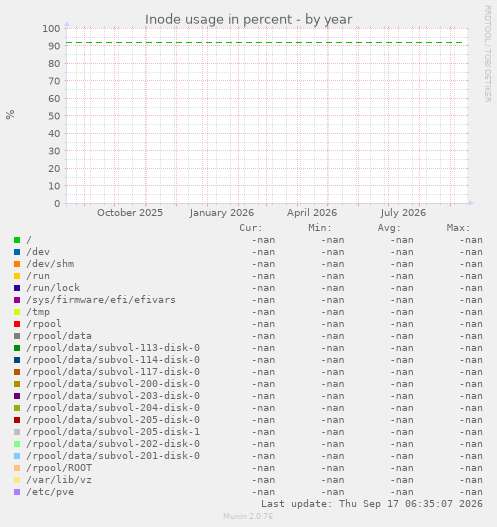The height and width of the screenshot is (527, 497).
Task: Click the '/rpool/data' legend label
Action: coord(59,336)
